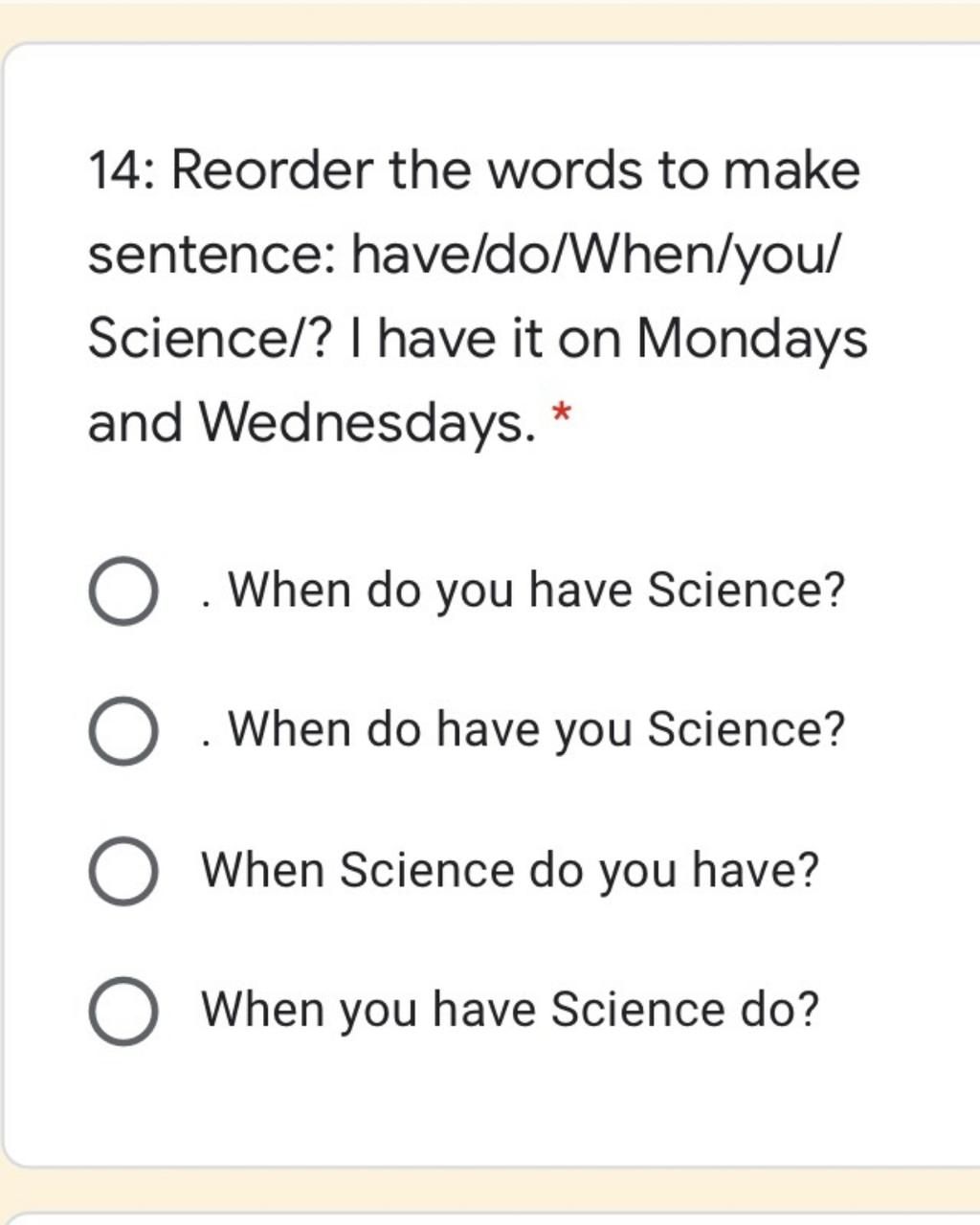This screenshot has height=1225, width=980.
Task: Click the "Science/?" text in the question
Action: 210,340
